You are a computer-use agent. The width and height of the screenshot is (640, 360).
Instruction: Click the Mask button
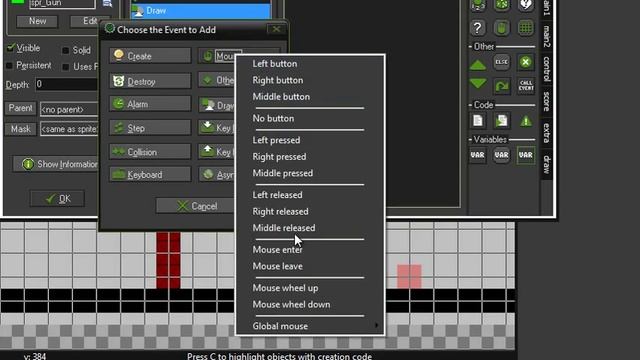(x=20, y=129)
